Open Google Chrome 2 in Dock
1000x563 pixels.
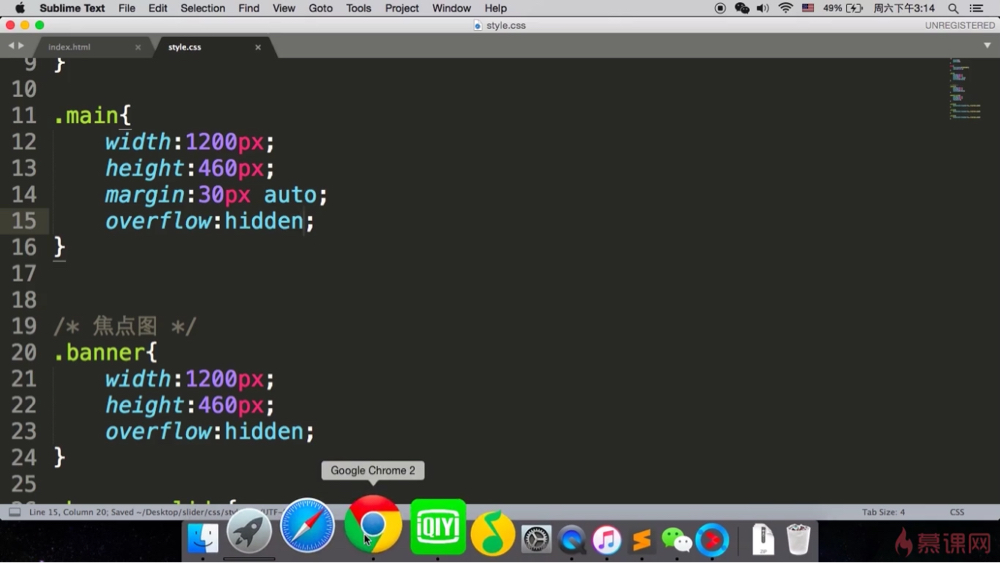pos(373,525)
